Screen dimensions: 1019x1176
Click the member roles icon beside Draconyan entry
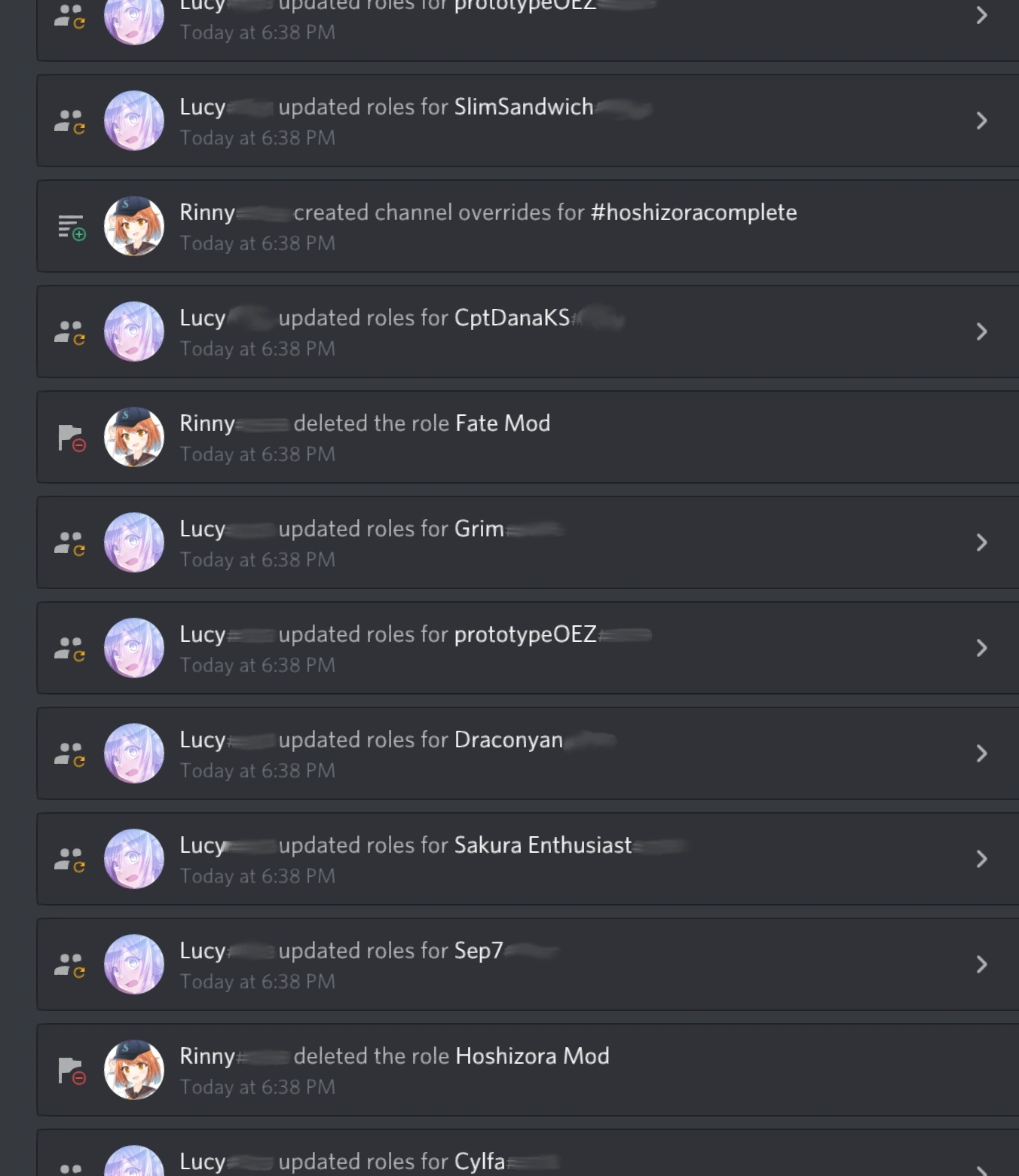pos(70,754)
